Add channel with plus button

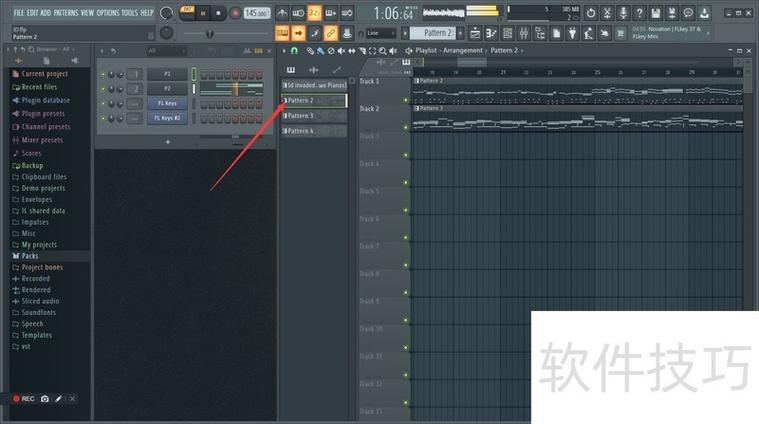click(168, 142)
